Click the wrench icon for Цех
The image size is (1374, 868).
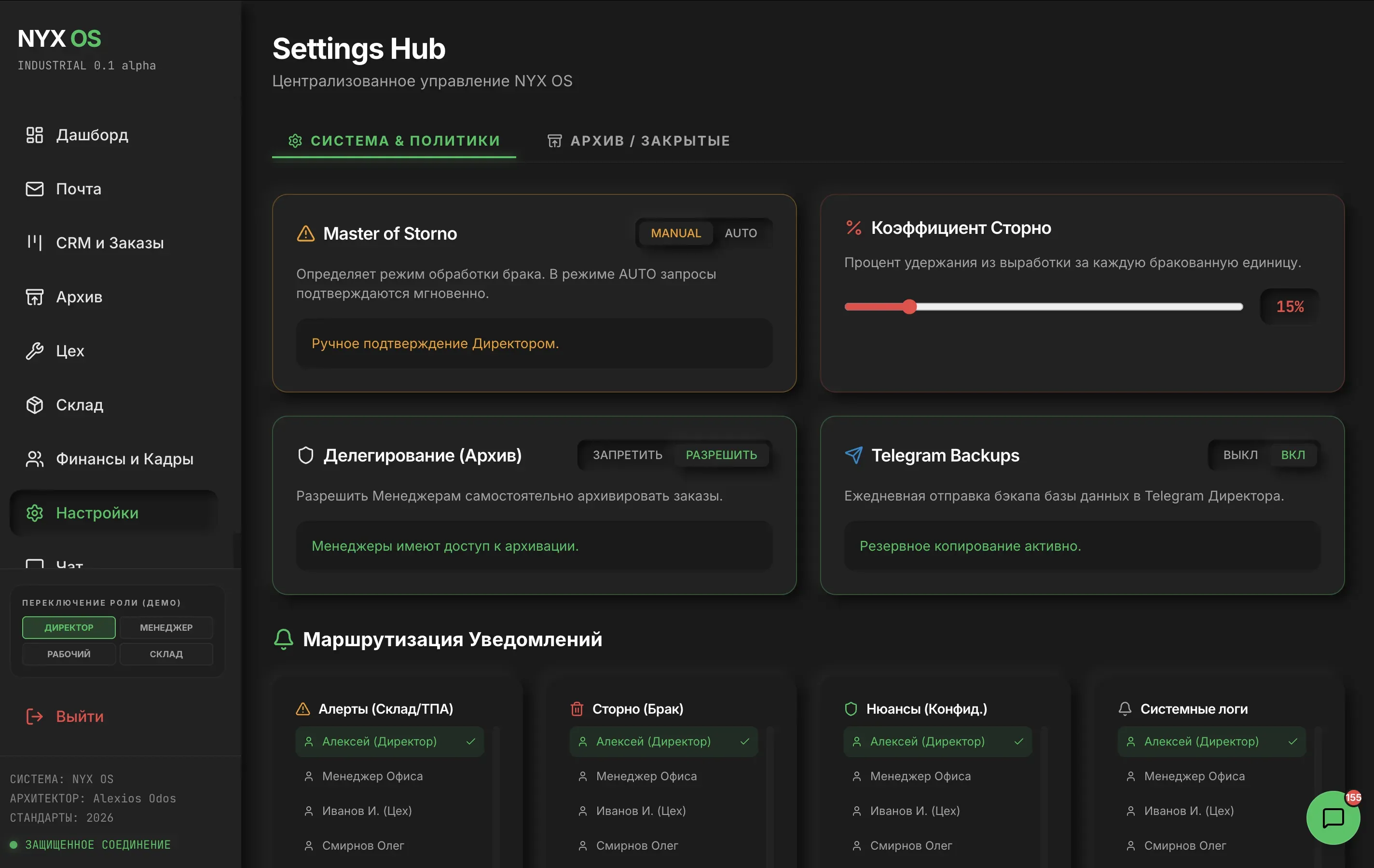(34, 351)
